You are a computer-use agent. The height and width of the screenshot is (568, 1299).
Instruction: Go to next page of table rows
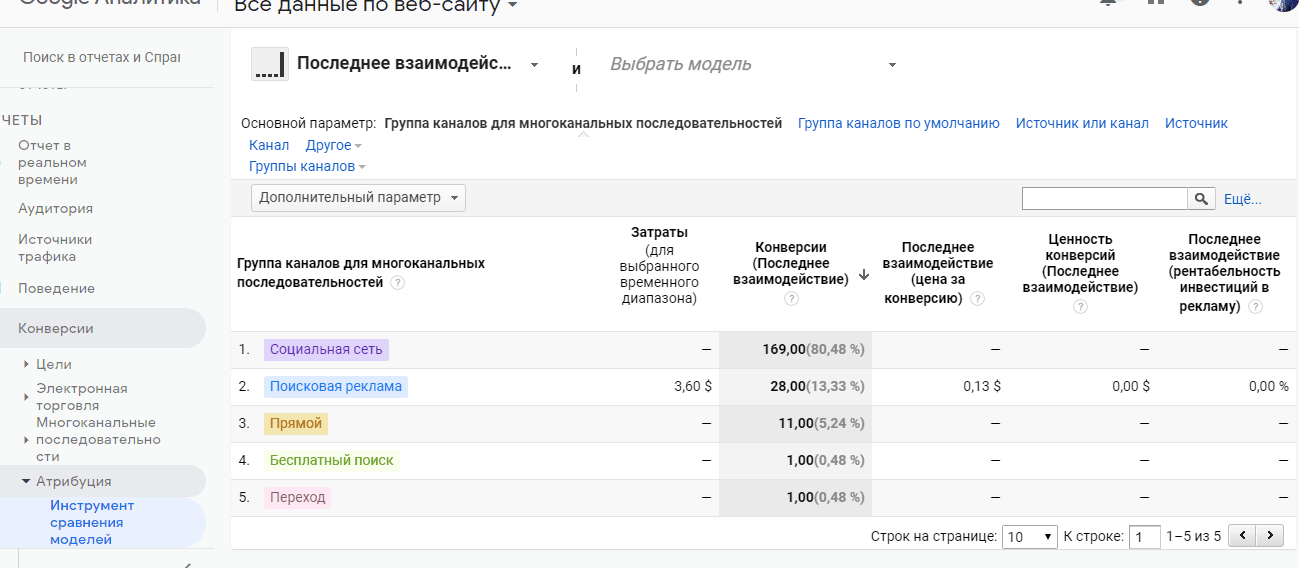tap(1270, 536)
